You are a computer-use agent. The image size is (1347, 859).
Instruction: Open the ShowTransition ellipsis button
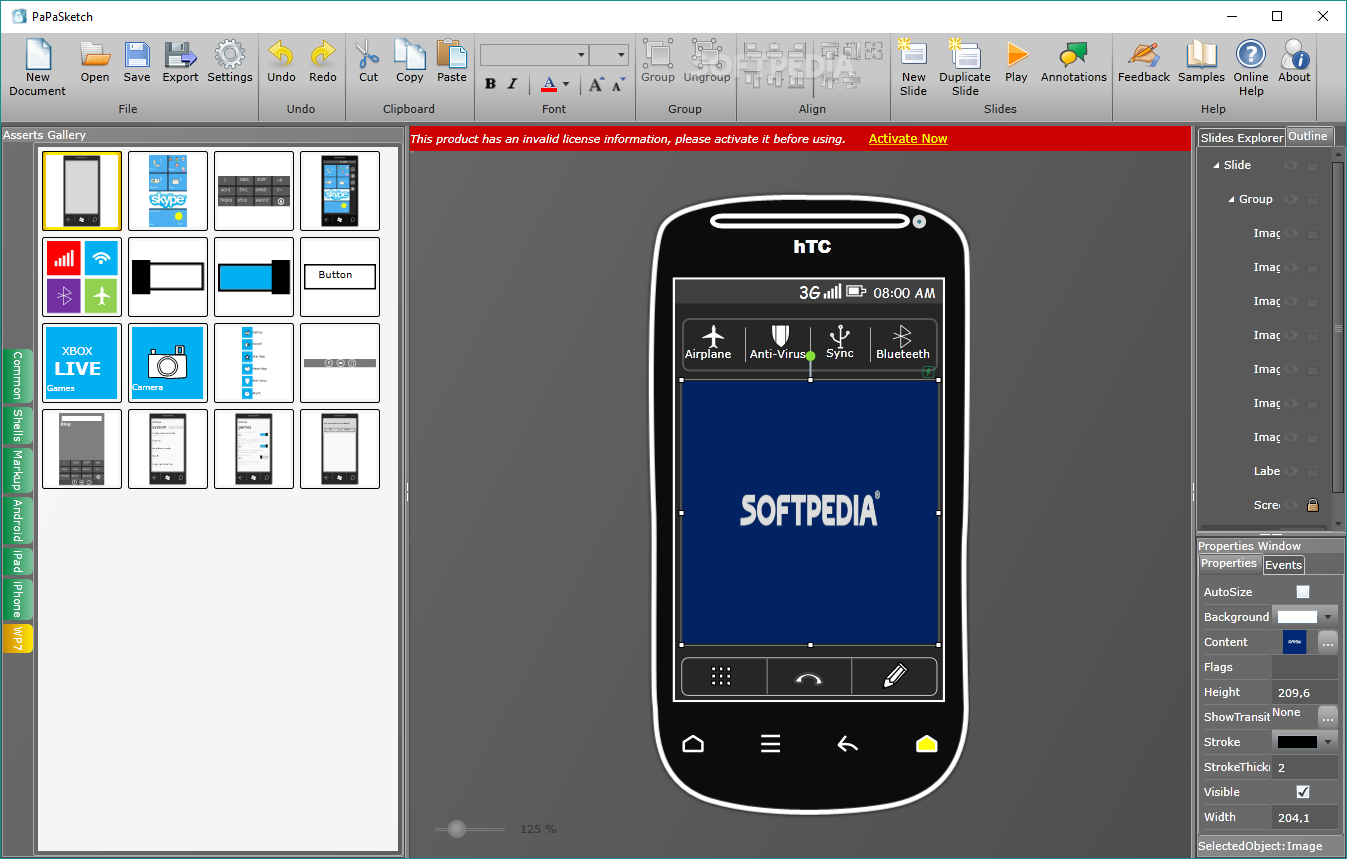(1327, 716)
